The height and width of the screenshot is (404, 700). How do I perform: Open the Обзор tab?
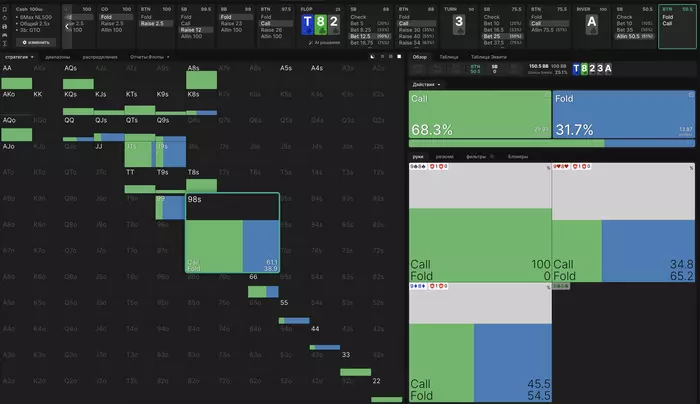pyautogui.click(x=420, y=57)
